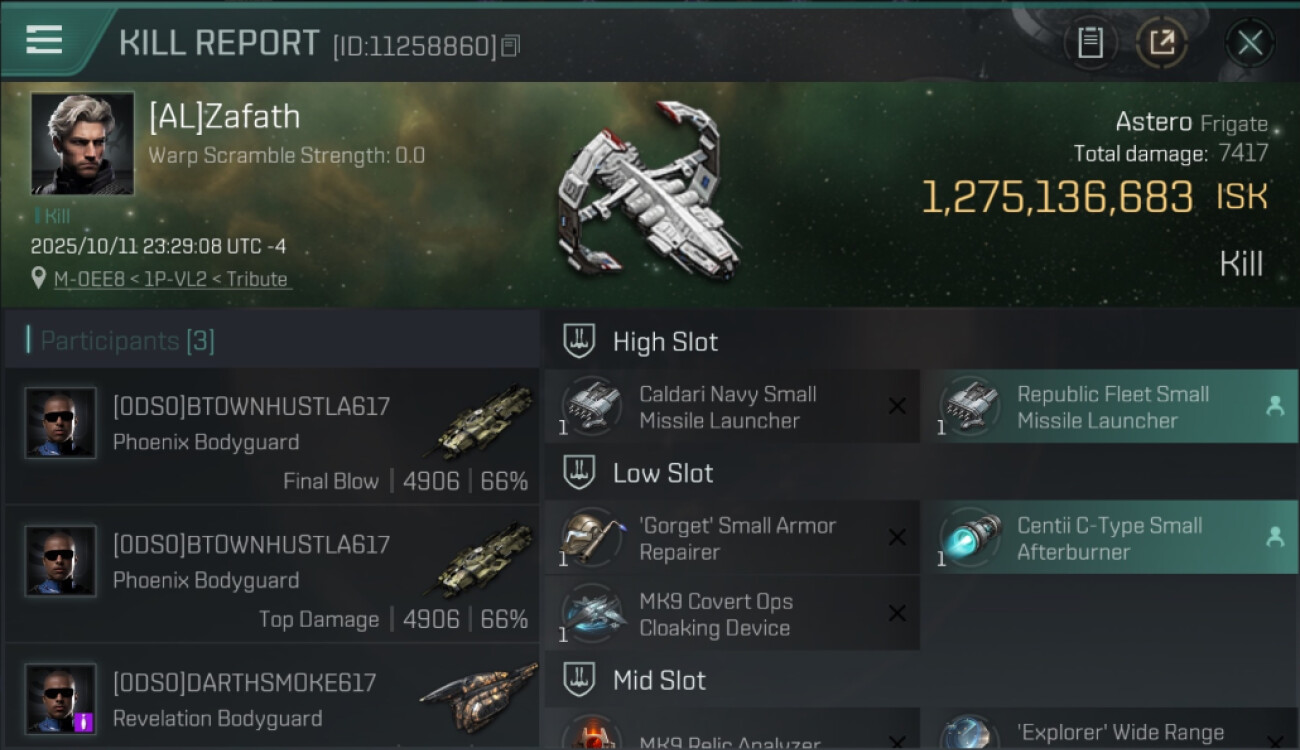Select the Caldari Navy Small Missile Launcher

[x=732, y=406]
